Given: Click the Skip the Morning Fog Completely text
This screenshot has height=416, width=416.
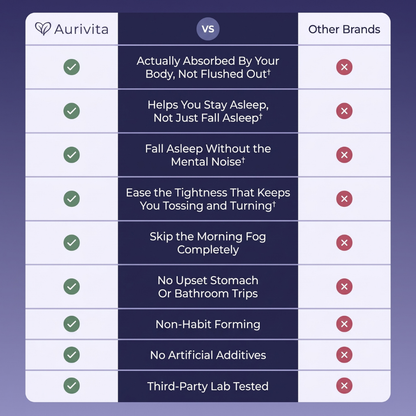Looking at the screenshot, I should 208,243.
